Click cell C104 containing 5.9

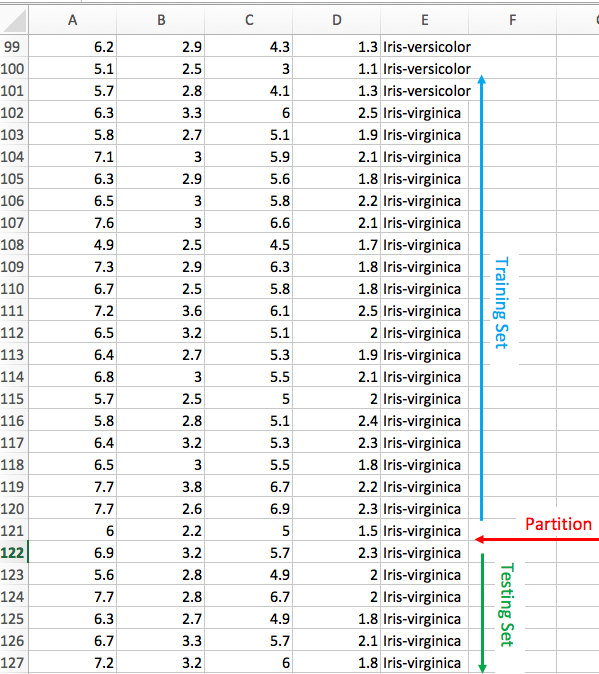point(249,157)
